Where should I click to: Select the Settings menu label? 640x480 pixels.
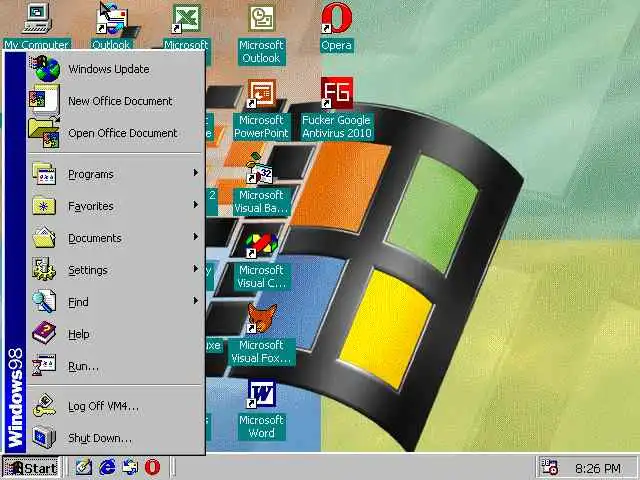[88, 270]
